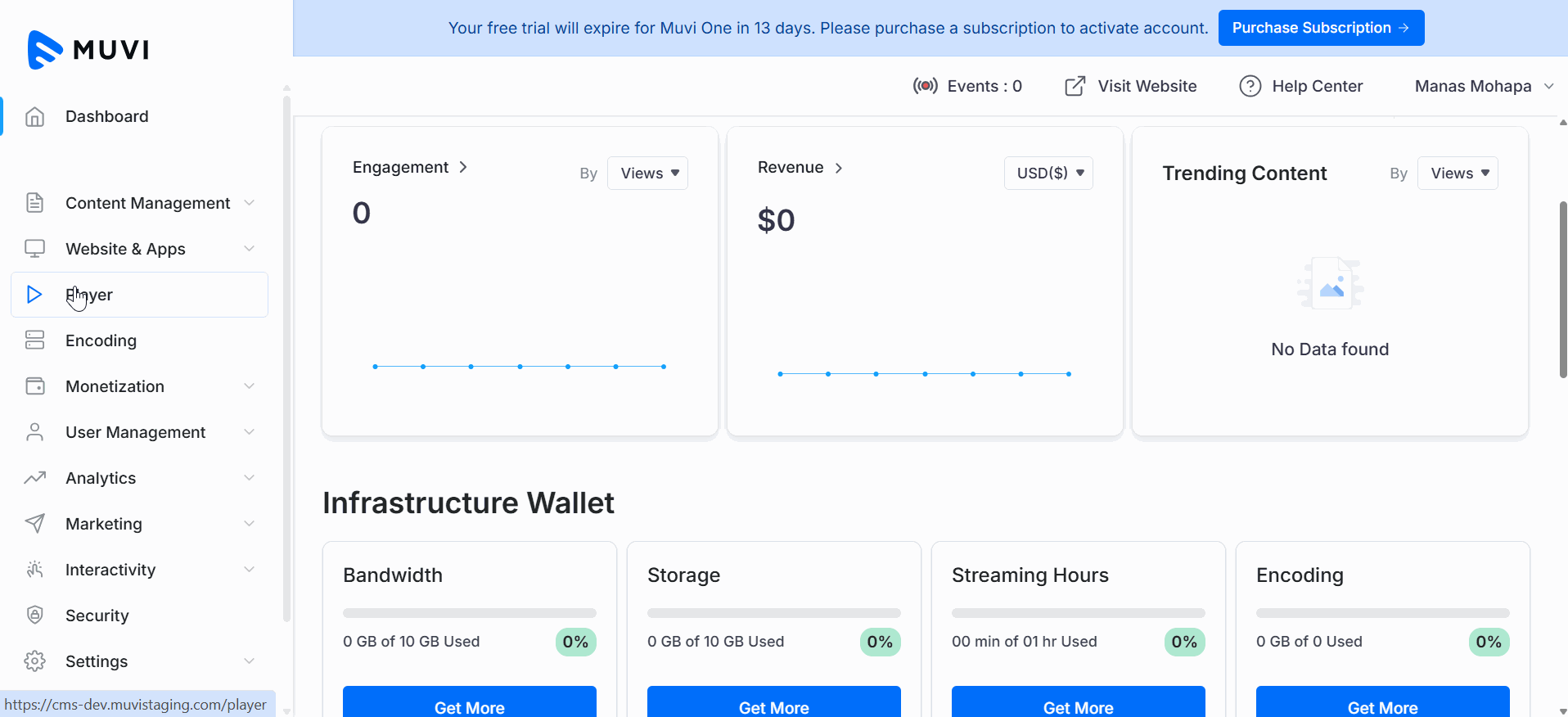Click the Security shield icon
This screenshot has height=717, width=1568.
click(34, 616)
